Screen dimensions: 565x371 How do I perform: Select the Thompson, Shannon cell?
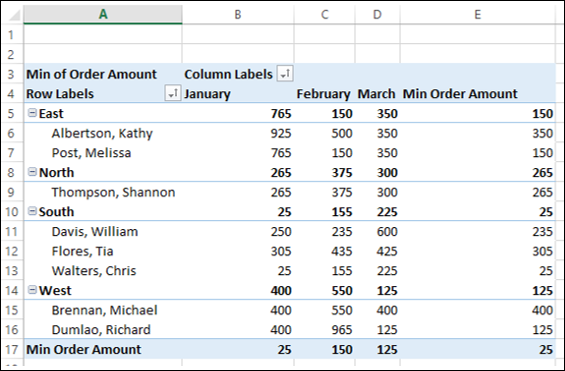(x=113, y=192)
